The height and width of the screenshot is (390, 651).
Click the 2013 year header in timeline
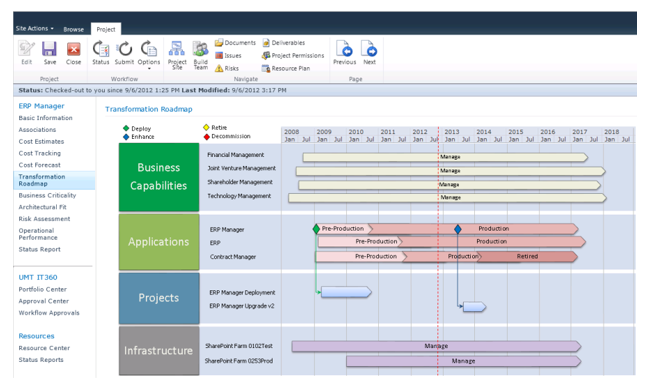(x=452, y=132)
